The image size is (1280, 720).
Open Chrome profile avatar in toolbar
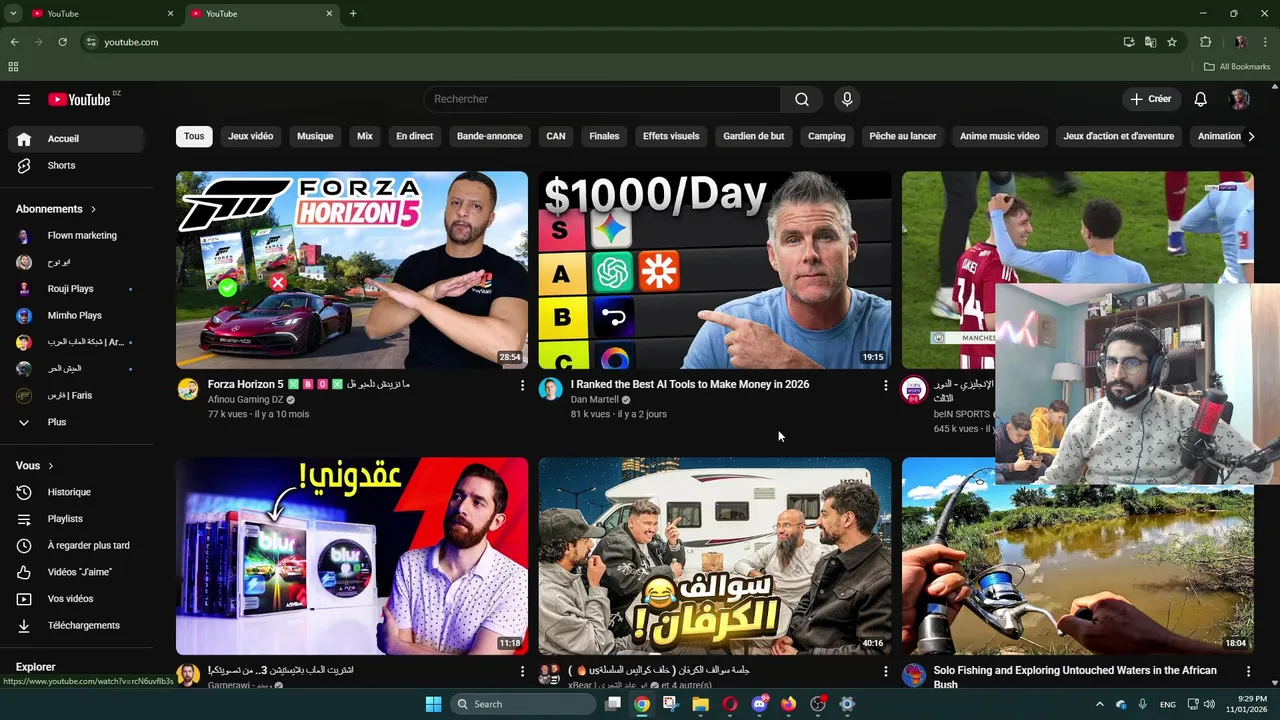(x=1241, y=42)
